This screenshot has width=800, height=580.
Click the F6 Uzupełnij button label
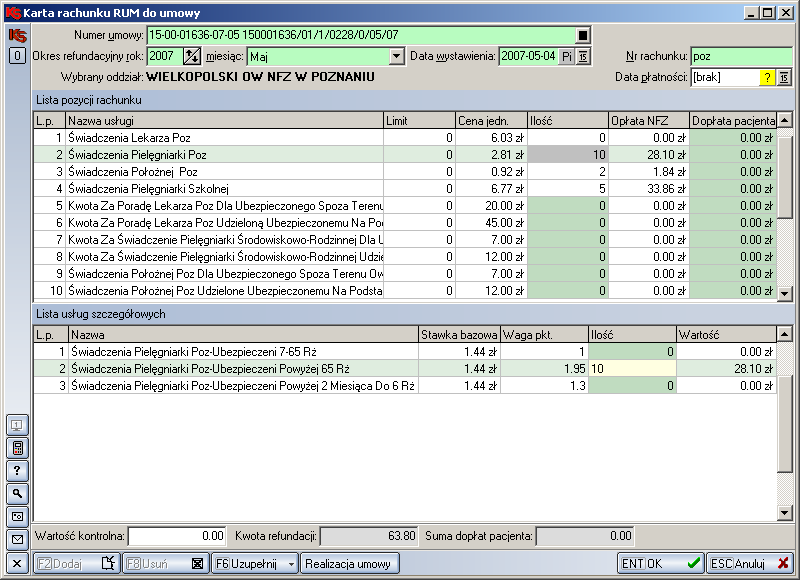246,564
